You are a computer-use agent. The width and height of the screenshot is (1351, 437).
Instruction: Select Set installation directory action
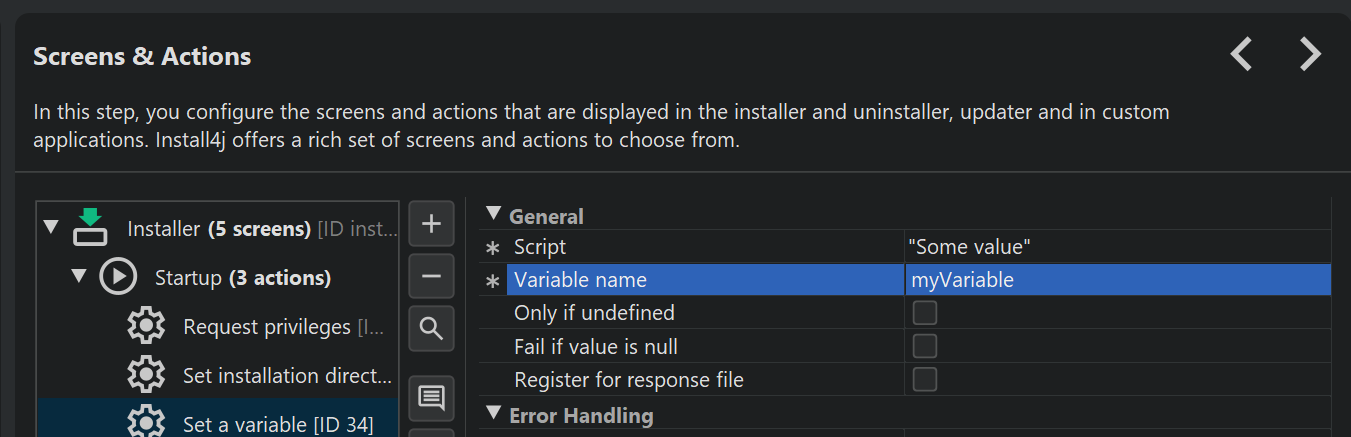tap(287, 376)
